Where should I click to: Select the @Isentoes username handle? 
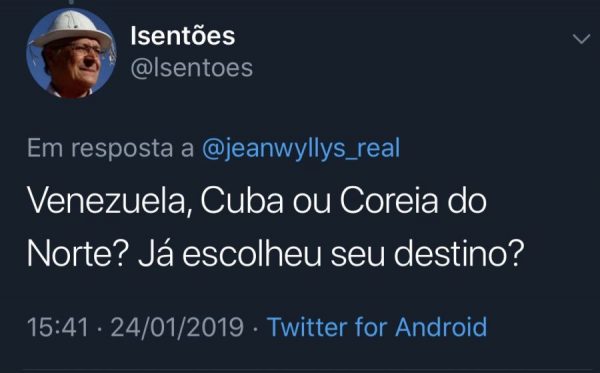click(x=191, y=68)
